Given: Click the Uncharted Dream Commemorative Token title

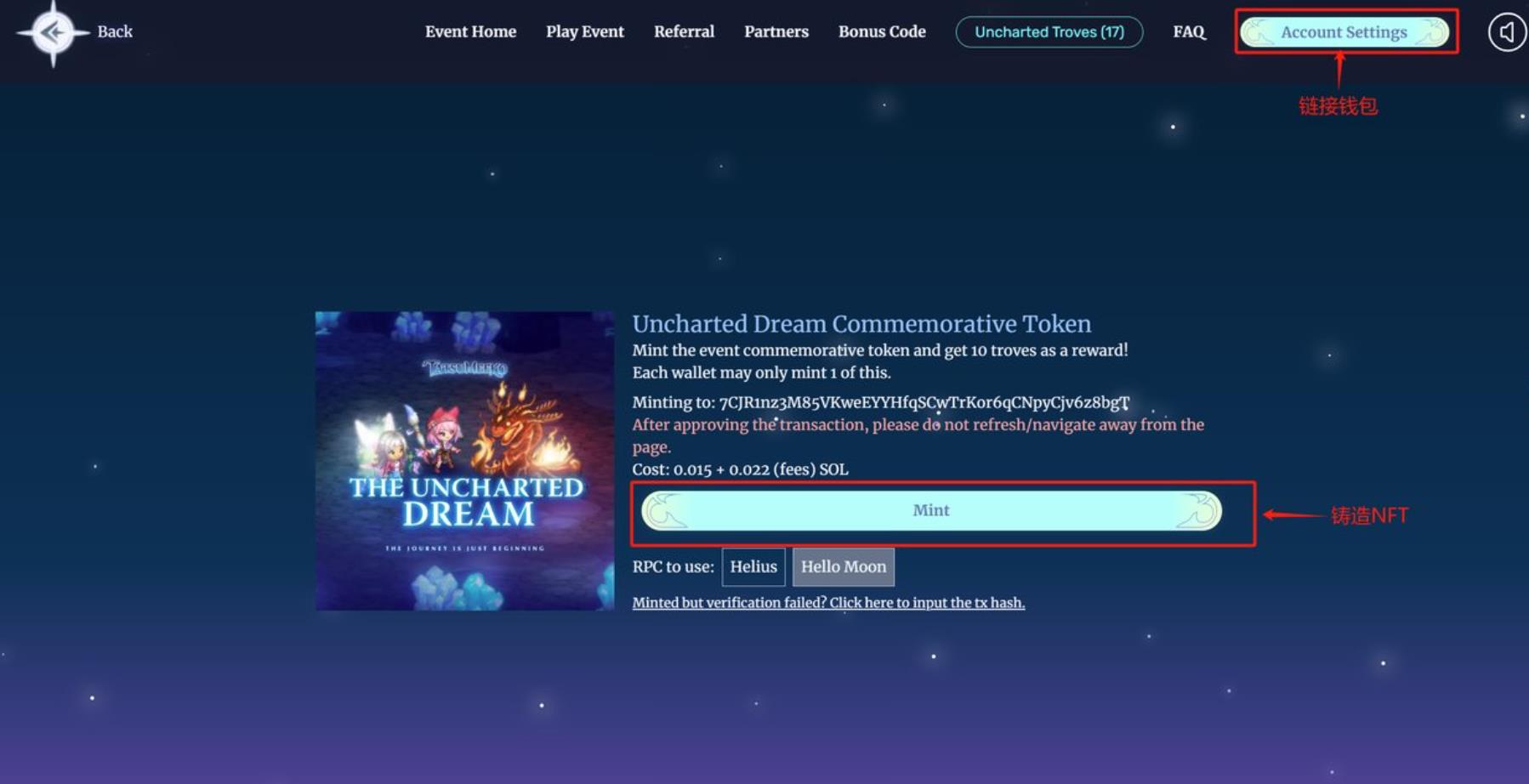Looking at the screenshot, I should tap(861, 324).
